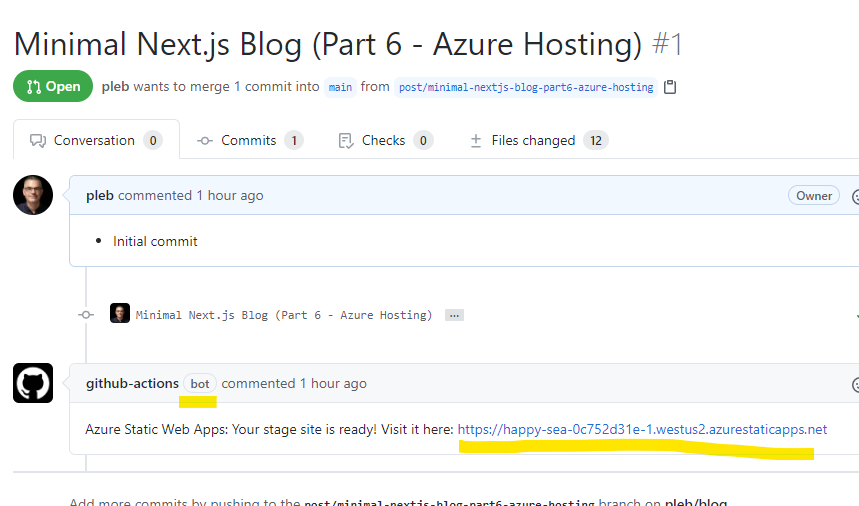The width and height of the screenshot is (859, 506).
Task: Click the Owner badge on the comment
Action: pos(814,196)
